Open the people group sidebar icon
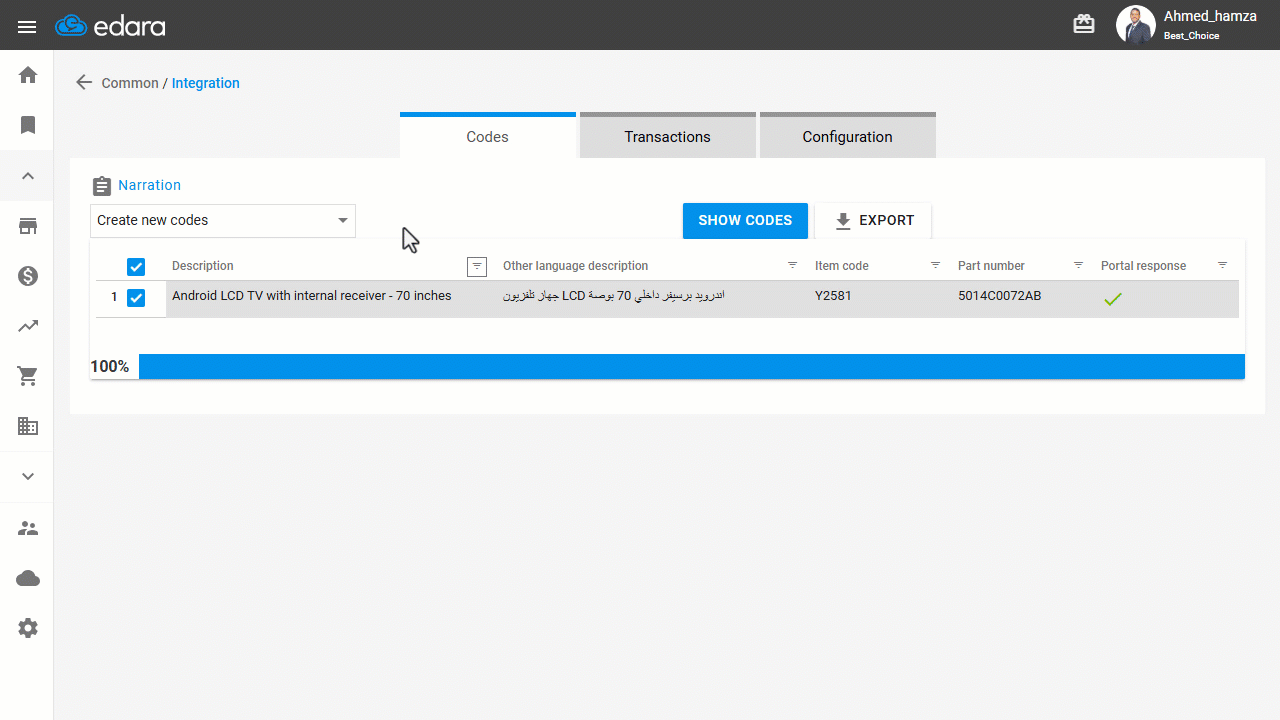Image resolution: width=1280 pixels, height=720 pixels. (x=28, y=528)
